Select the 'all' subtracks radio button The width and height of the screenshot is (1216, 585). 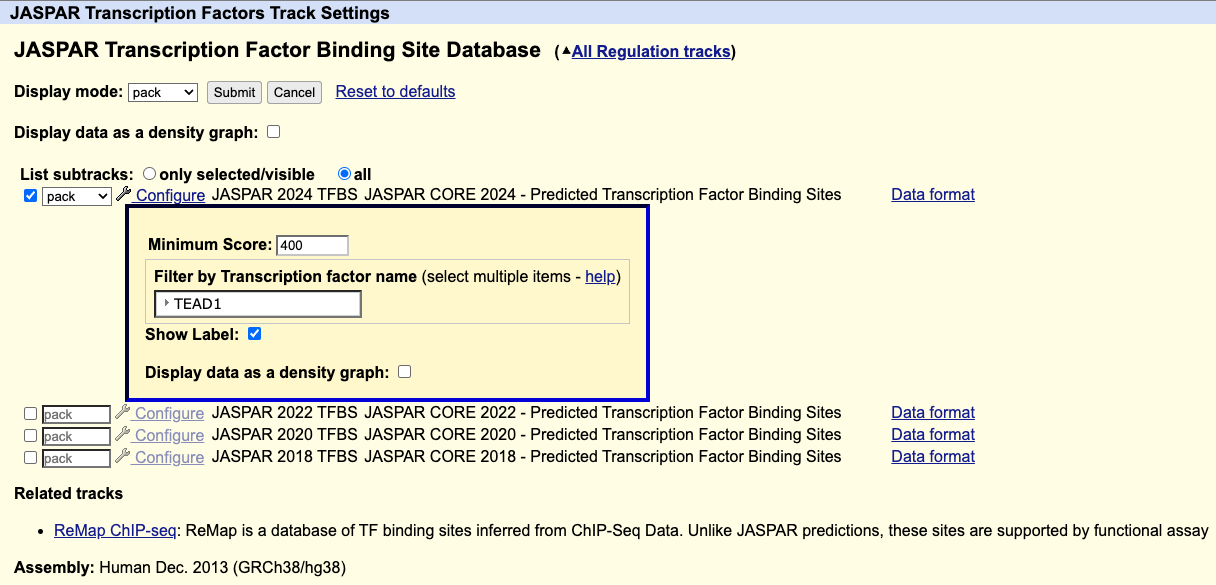[x=345, y=174]
